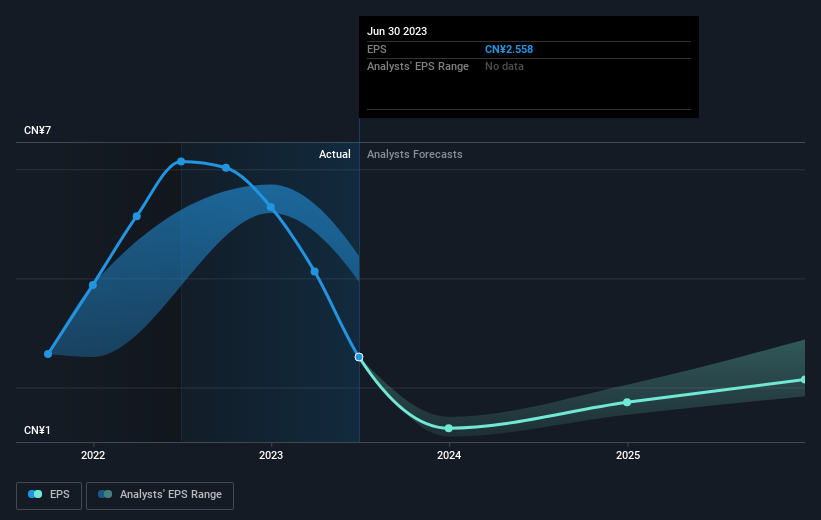Click the 2025 forecast data point
Image resolution: width=821 pixels, height=520 pixels.
pos(627,402)
